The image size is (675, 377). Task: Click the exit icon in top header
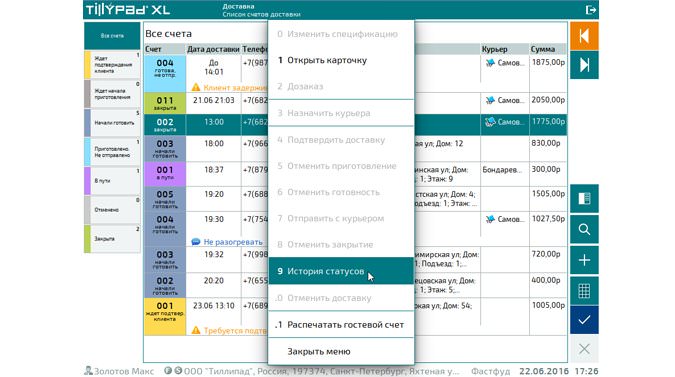pos(591,10)
